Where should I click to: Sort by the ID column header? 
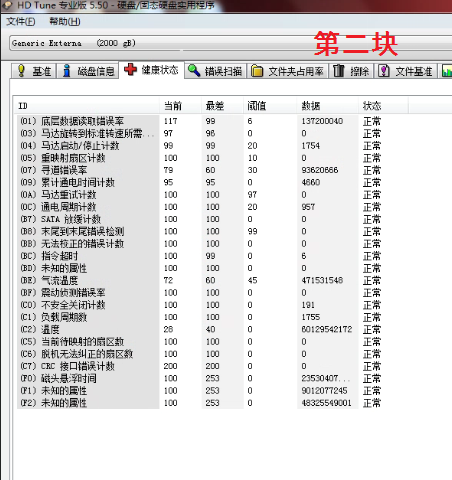pyautogui.click(x=86, y=106)
